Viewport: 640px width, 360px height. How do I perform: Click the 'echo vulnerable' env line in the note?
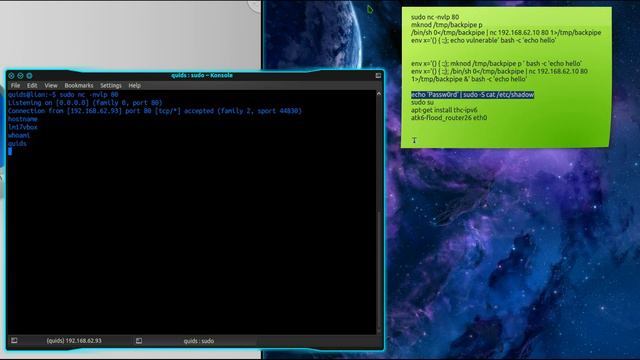pos(483,40)
